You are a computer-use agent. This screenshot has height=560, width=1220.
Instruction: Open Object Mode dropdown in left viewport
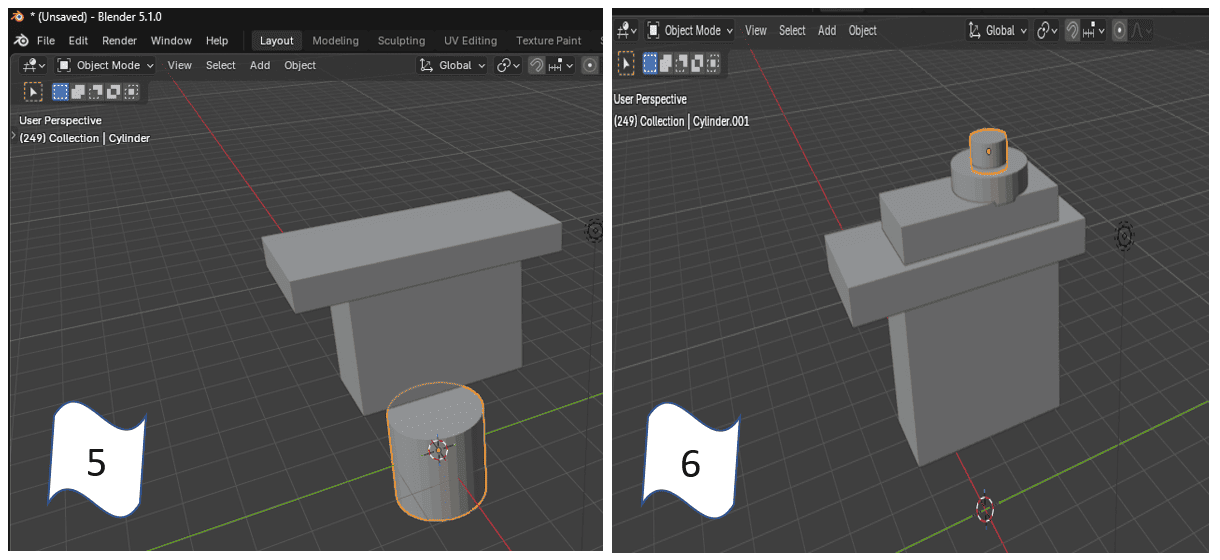(x=105, y=65)
